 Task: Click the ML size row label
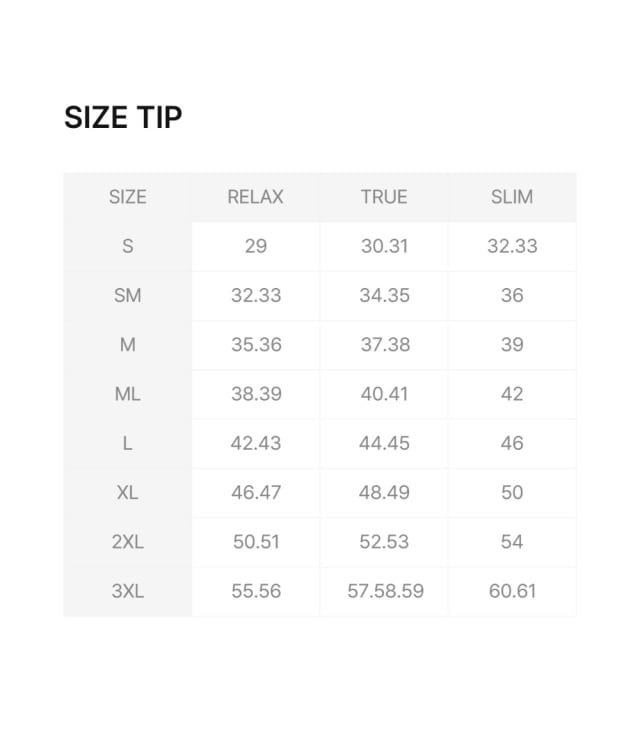[127, 394]
